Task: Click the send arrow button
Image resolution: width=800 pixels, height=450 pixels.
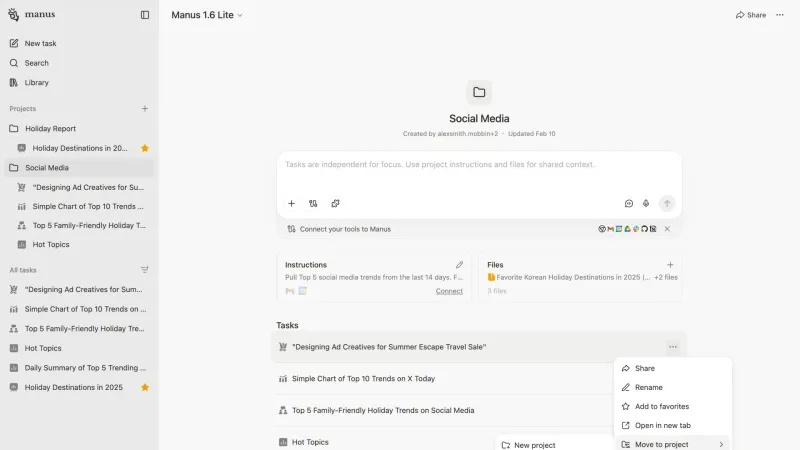Action: (666, 204)
